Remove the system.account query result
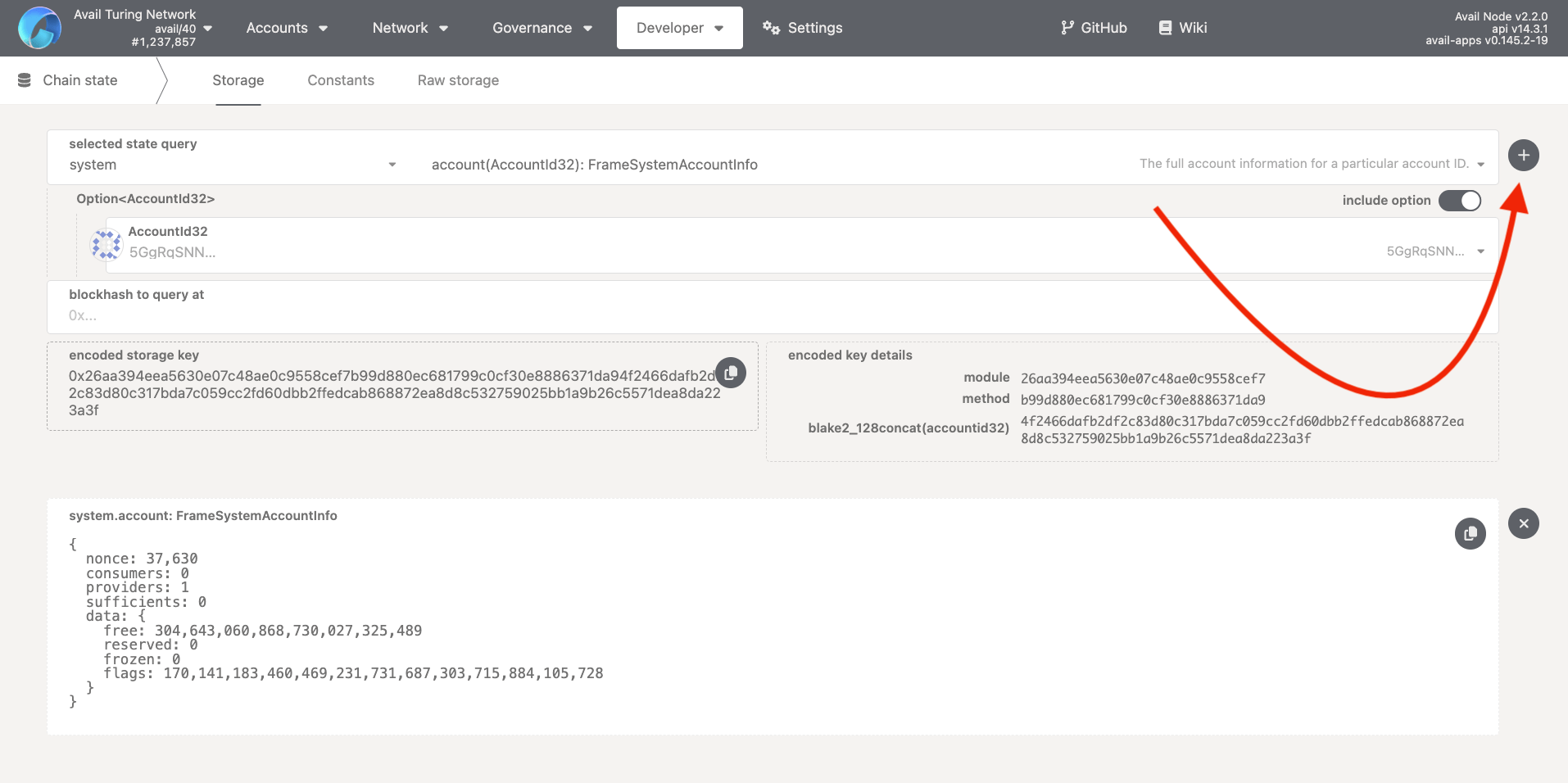Viewport: 1568px width, 783px height. pyautogui.click(x=1523, y=523)
